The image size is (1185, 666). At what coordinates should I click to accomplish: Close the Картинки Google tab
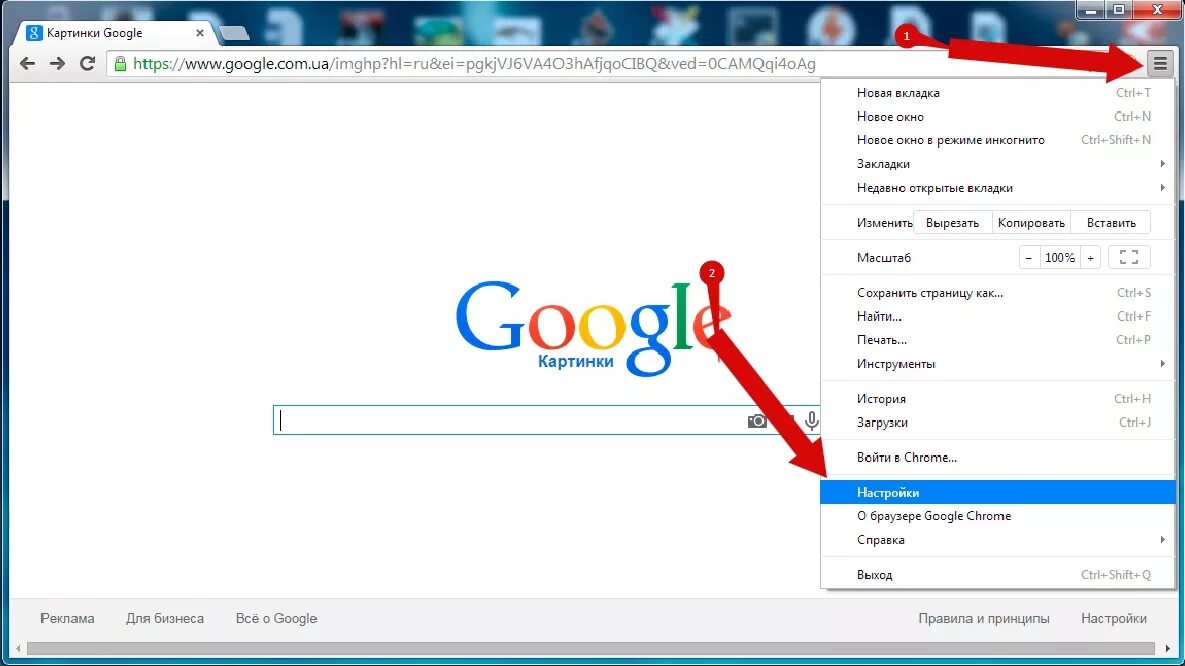[200, 33]
